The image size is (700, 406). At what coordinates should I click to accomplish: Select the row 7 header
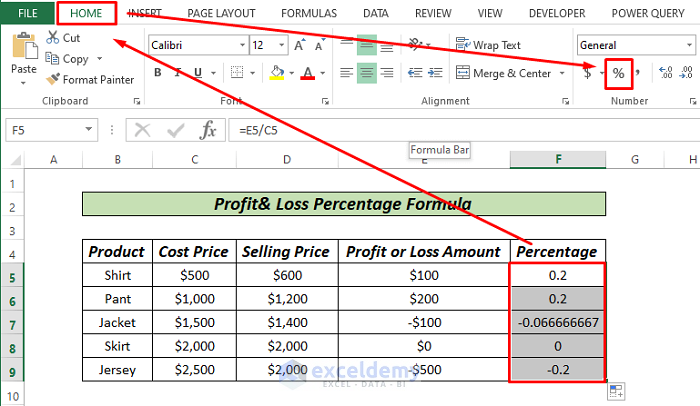click(x=12, y=322)
